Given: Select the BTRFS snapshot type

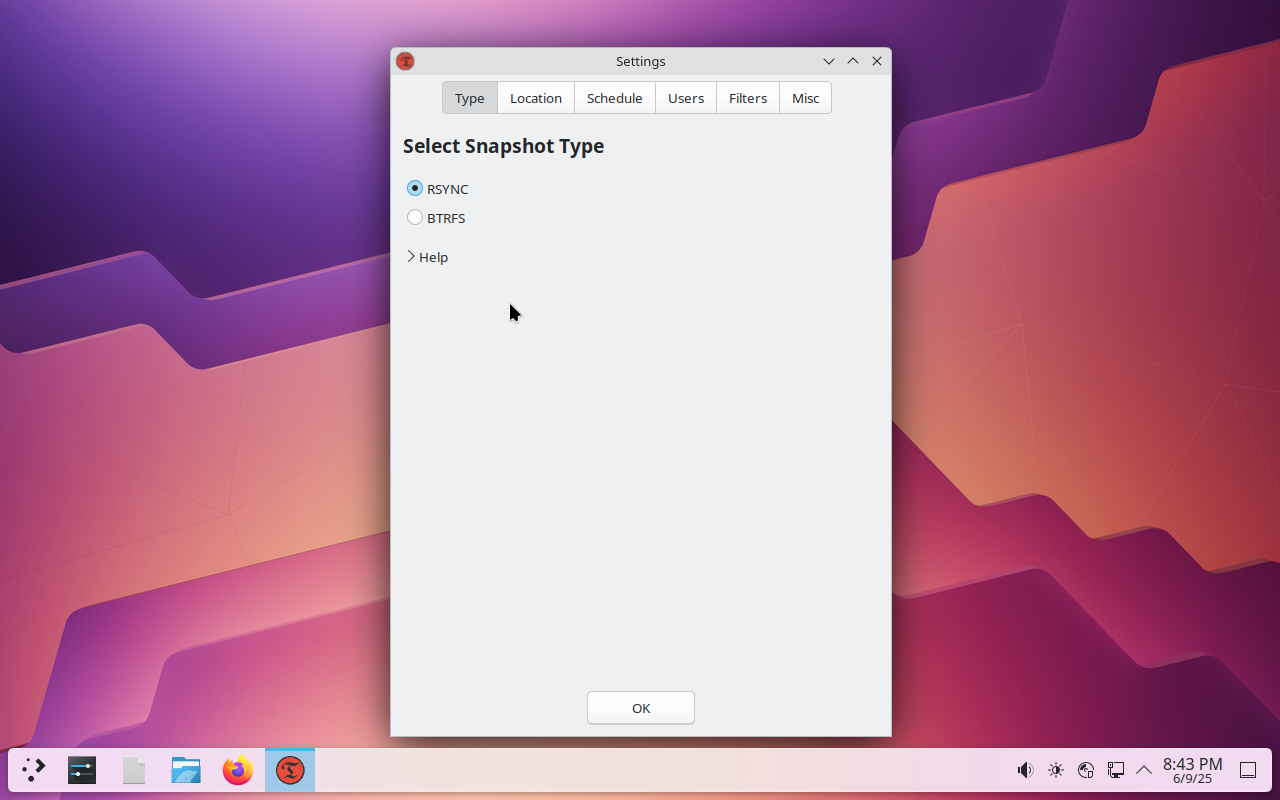Looking at the screenshot, I should click(x=436, y=217).
